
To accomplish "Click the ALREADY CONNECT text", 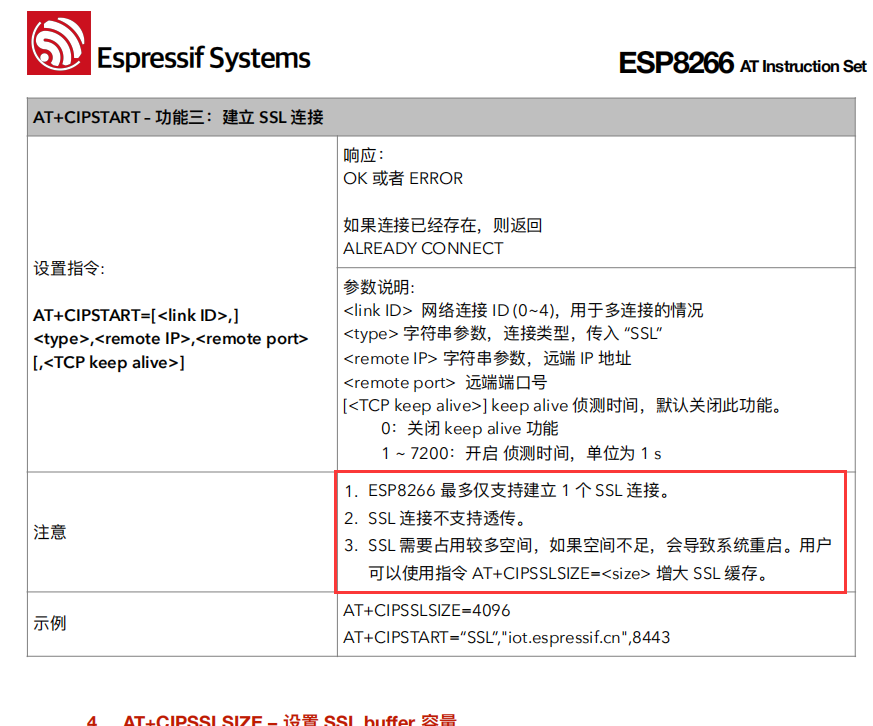I will 423,248.
